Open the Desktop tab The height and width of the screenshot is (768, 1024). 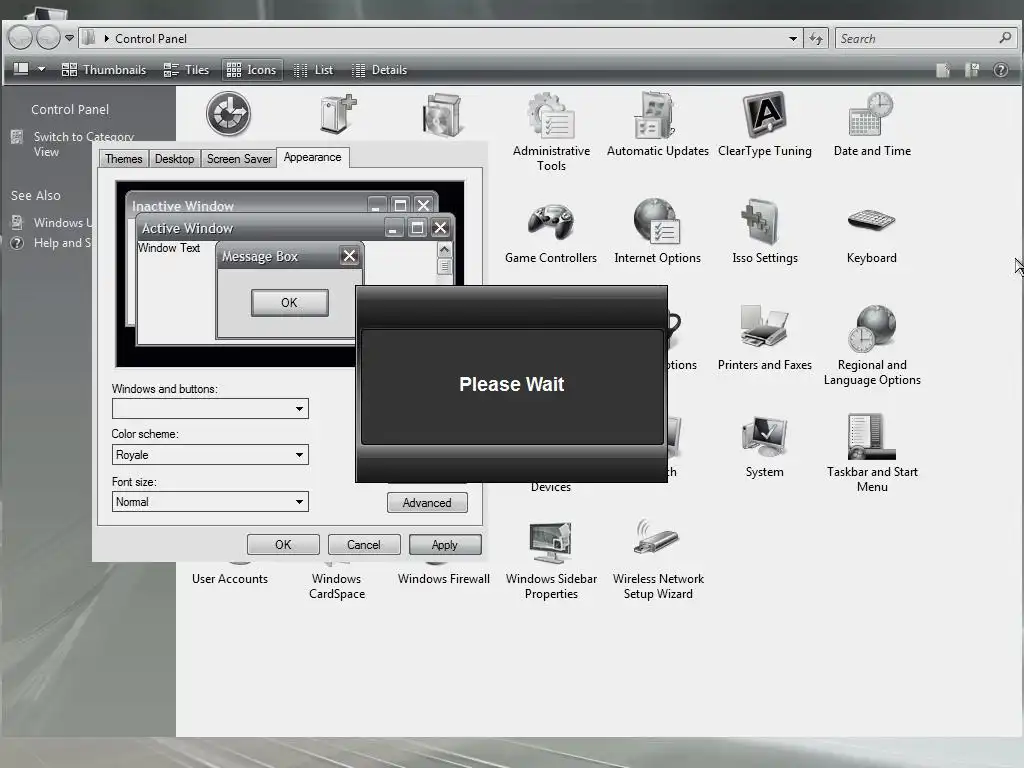[174, 159]
